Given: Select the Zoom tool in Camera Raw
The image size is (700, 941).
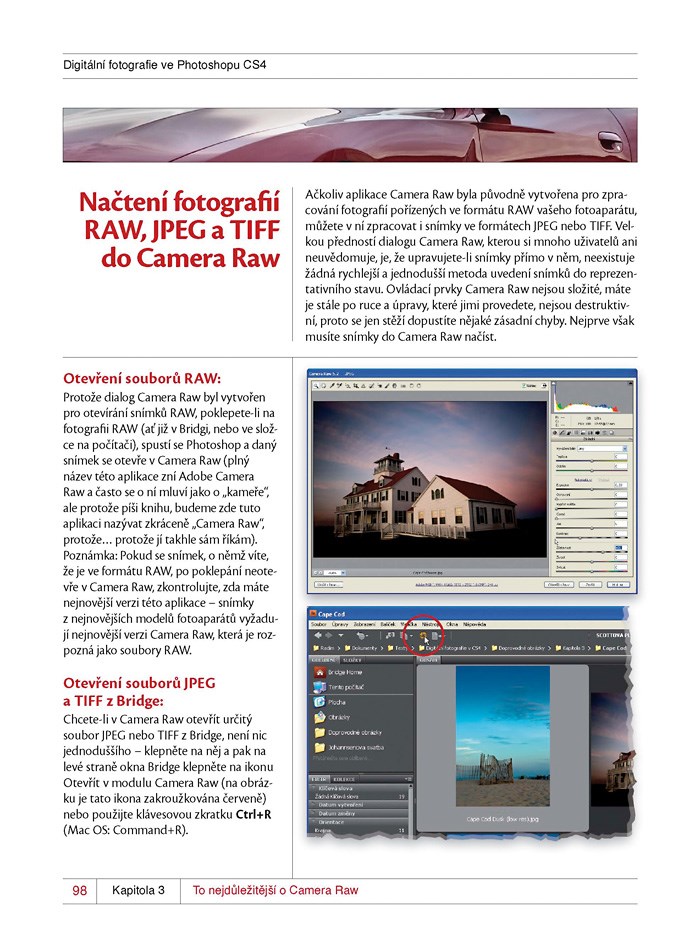Looking at the screenshot, I should (316, 386).
